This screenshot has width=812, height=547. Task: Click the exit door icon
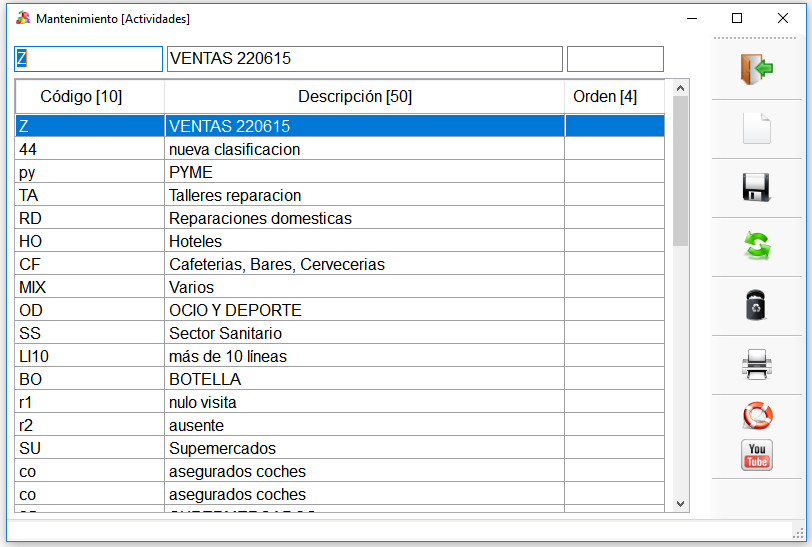pos(757,69)
